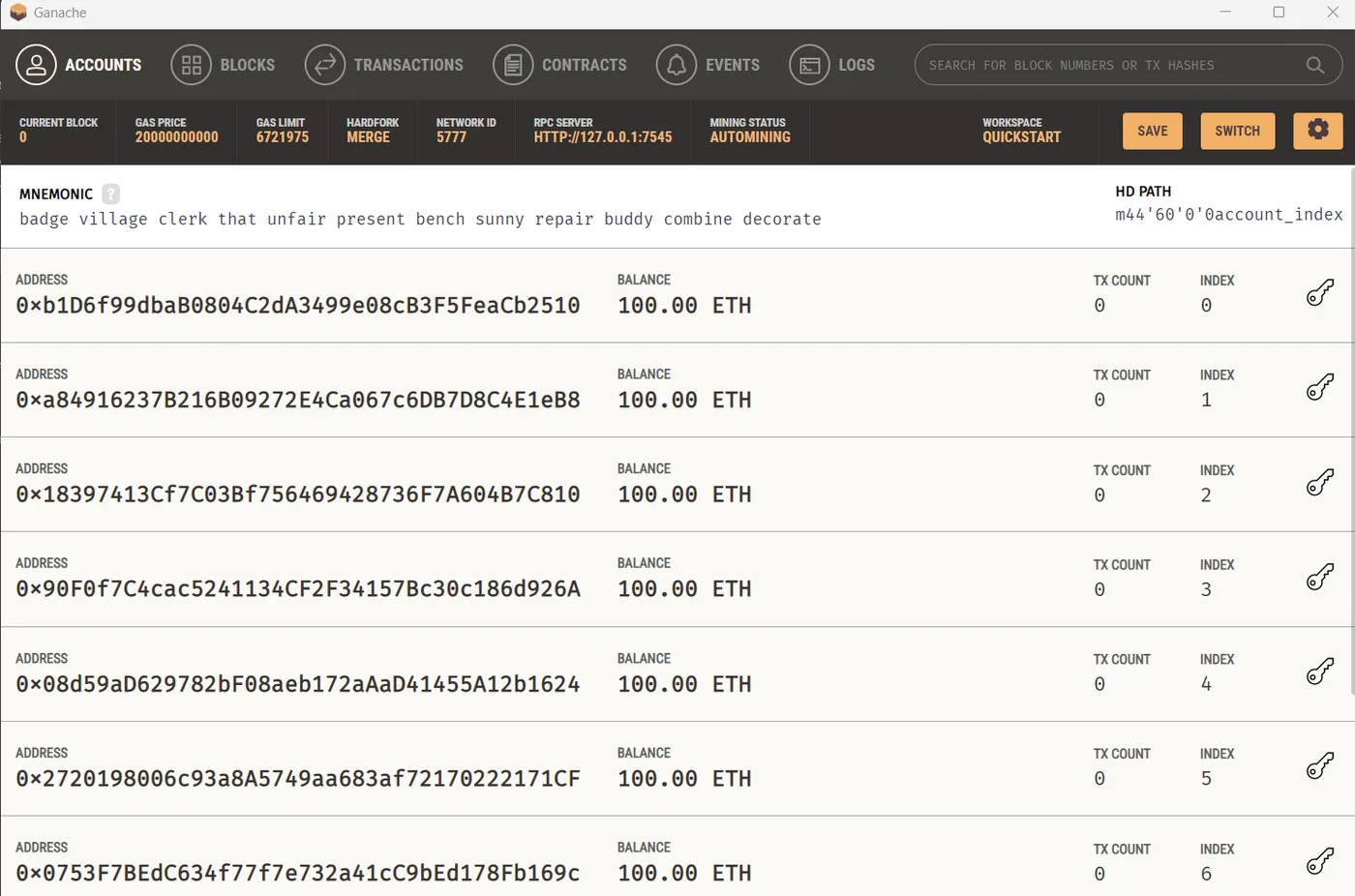
Task: Click the QUICKSTART workspace name
Action: 1022,137
